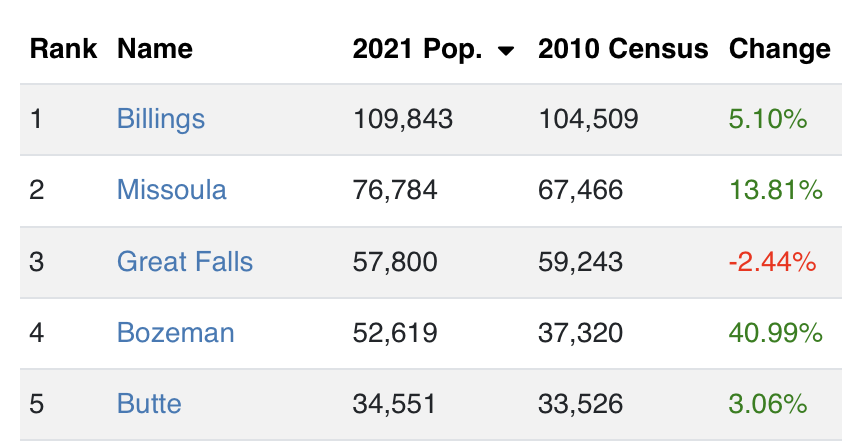Open the Great Falls city link
This screenshot has width=842, height=446.
(x=185, y=262)
